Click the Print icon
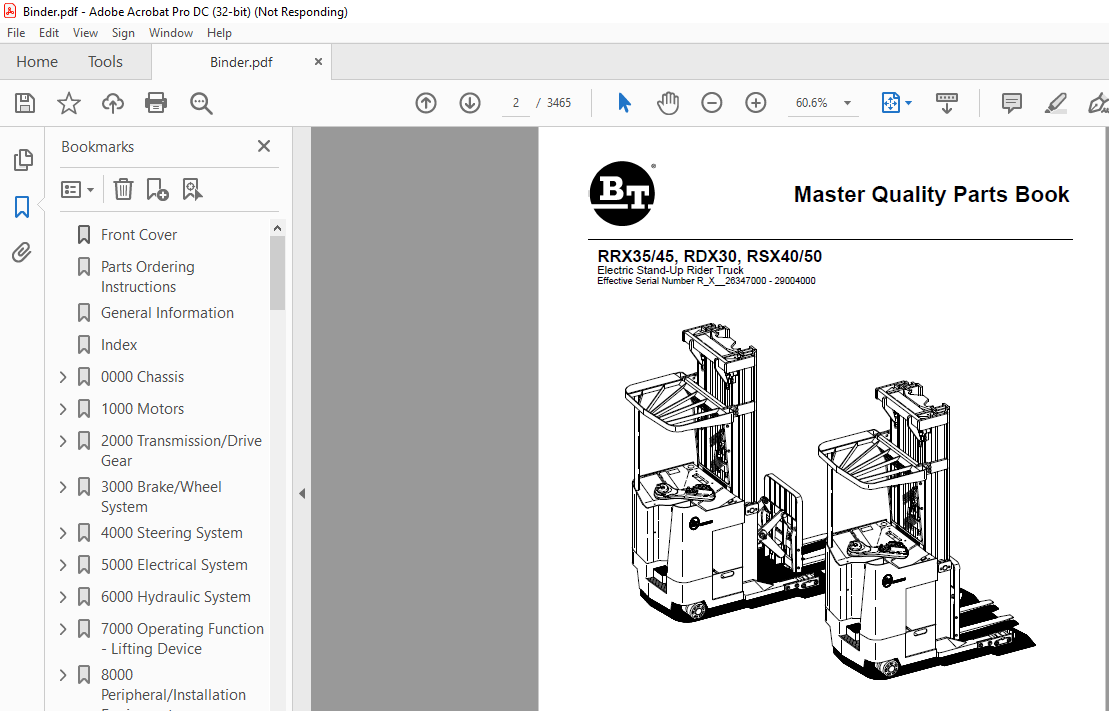Image resolution: width=1109 pixels, height=711 pixels. point(156,103)
